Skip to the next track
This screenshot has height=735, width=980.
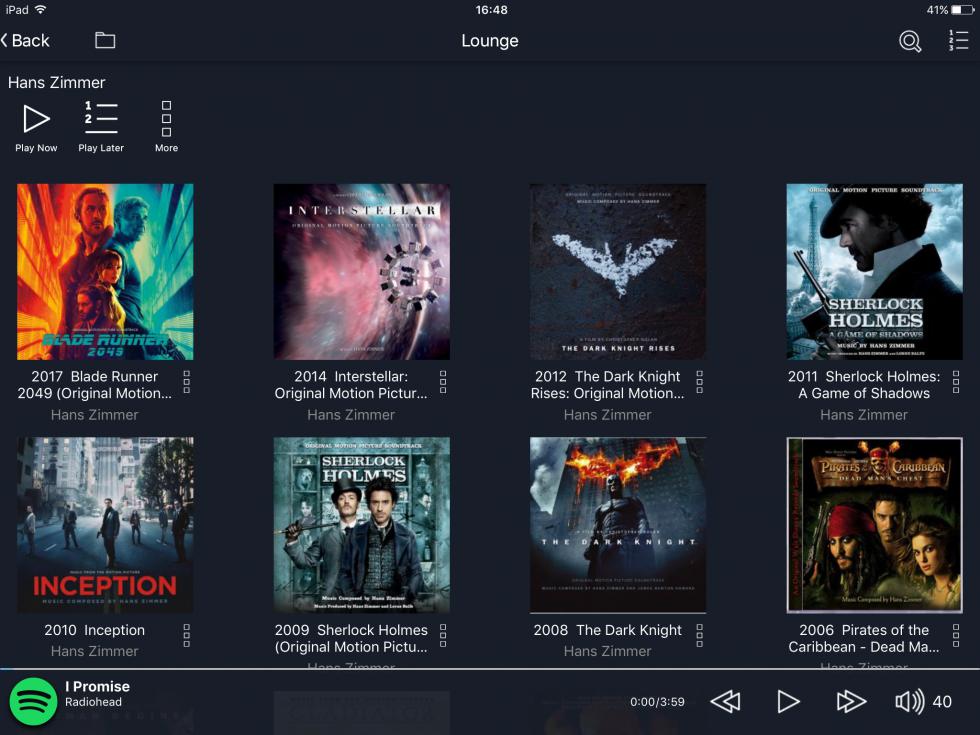(850, 702)
